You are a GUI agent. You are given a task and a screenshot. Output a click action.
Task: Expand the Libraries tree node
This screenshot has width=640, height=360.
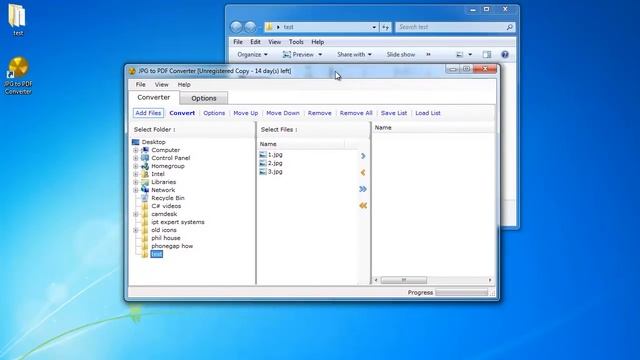click(x=136, y=182)
